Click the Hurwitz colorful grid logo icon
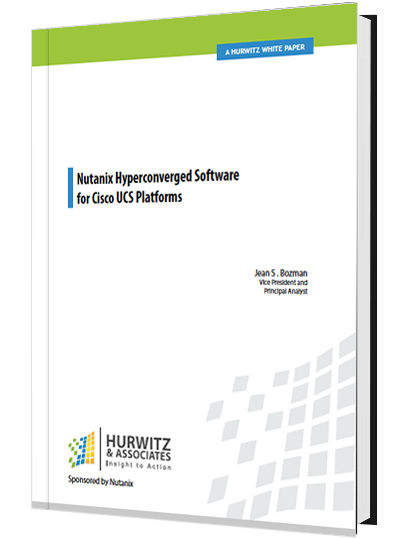 pyautogui.click(x=81, y=450)
